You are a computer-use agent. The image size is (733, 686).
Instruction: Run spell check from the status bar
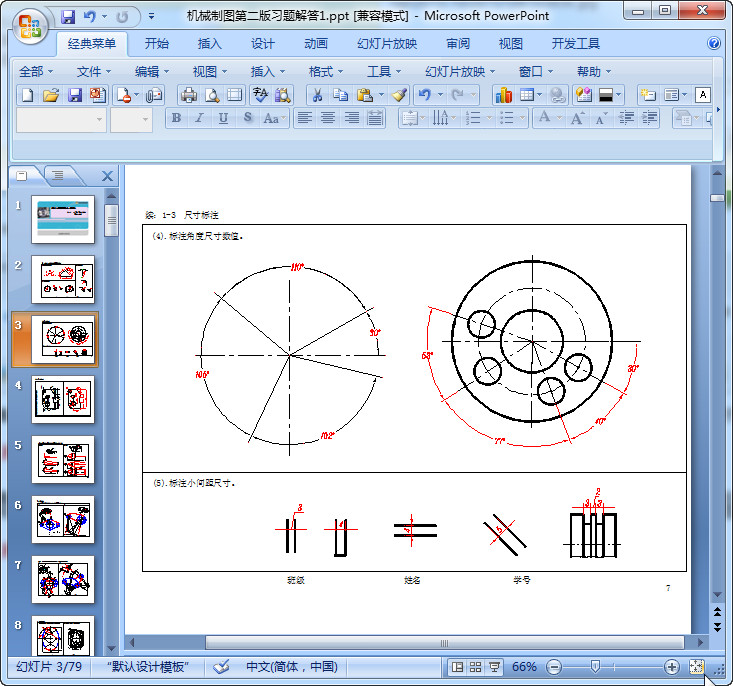[221, 667]
